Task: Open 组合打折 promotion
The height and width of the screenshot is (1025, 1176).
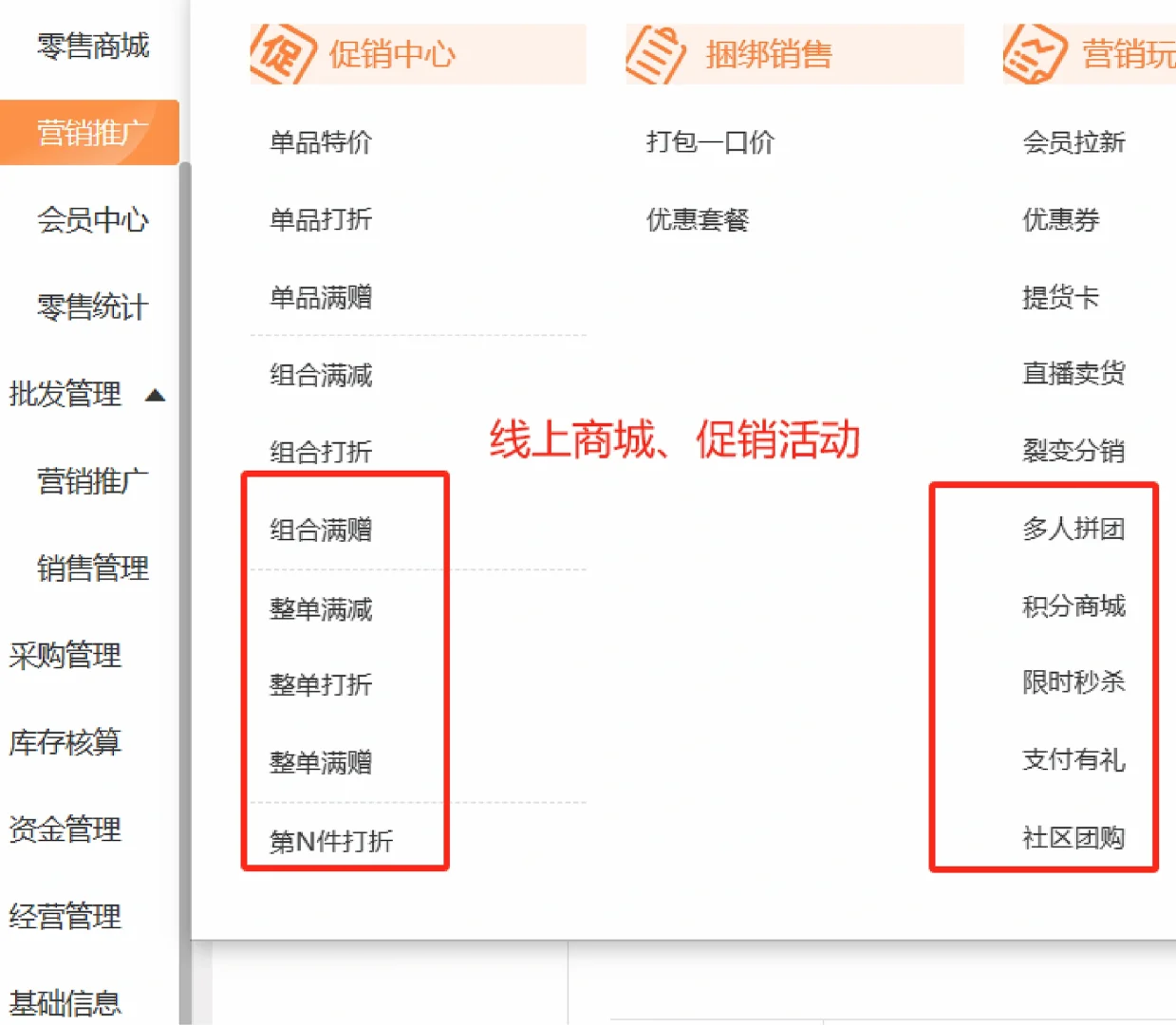Action: (321, 452)
